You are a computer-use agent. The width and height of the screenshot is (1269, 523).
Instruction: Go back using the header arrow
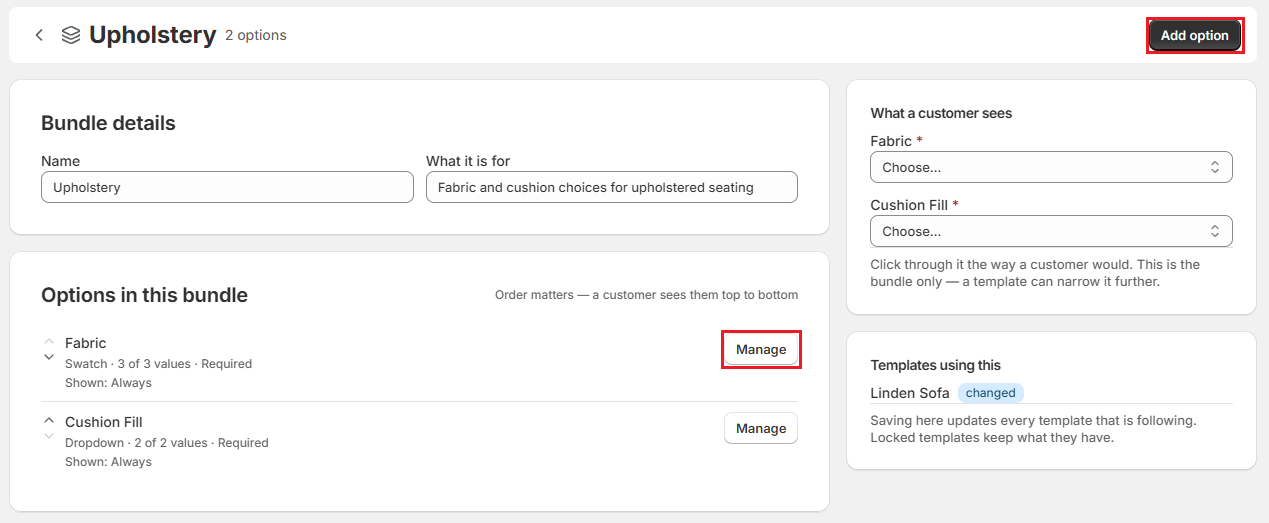(x=39, y=35)
